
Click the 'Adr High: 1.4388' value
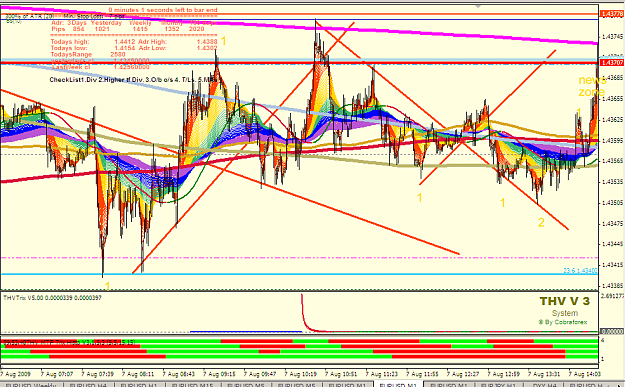pyautogui.click(x=178, y=41)
